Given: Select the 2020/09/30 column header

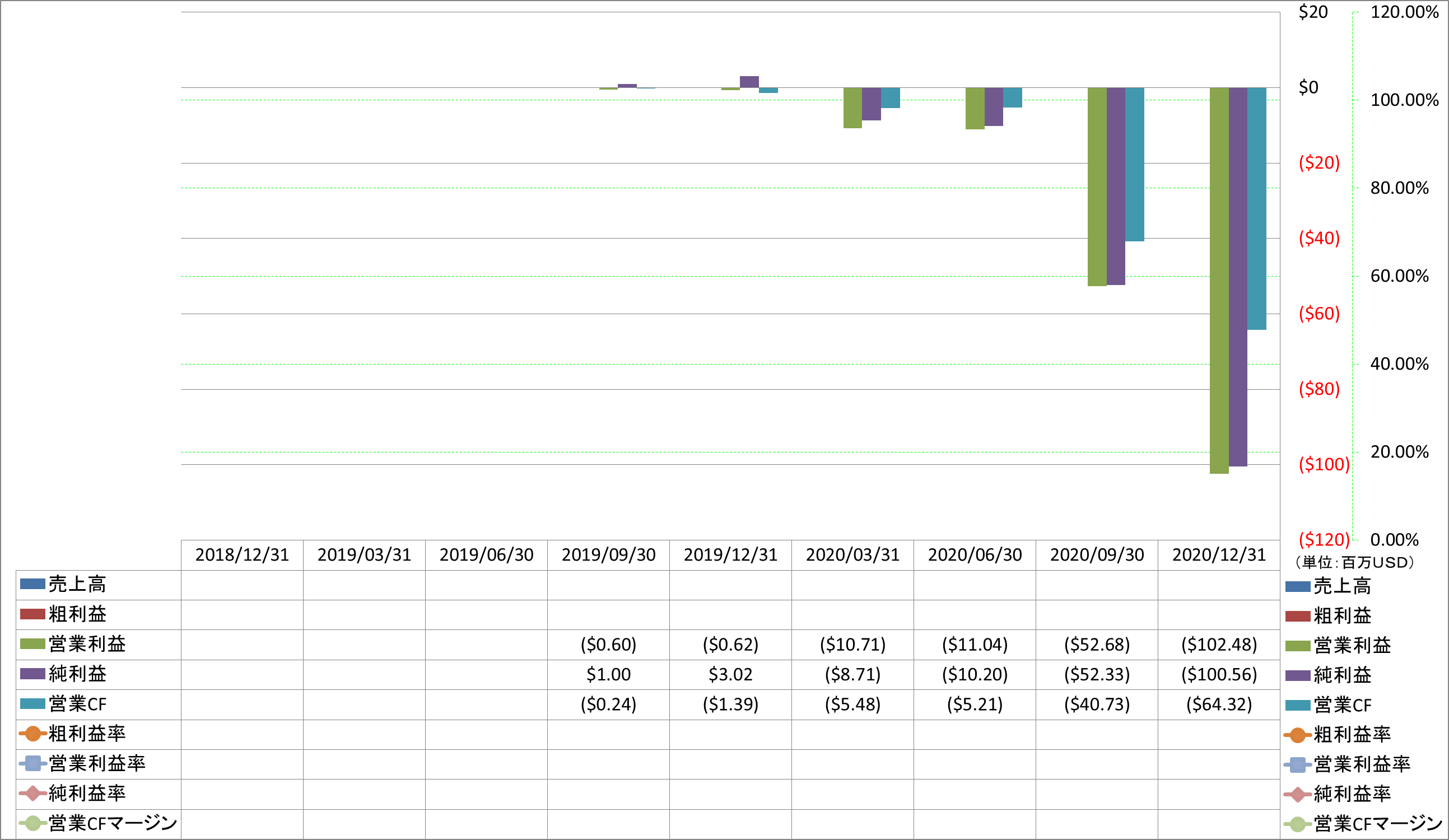Looking at the screenshot, I should [1097, 555].
